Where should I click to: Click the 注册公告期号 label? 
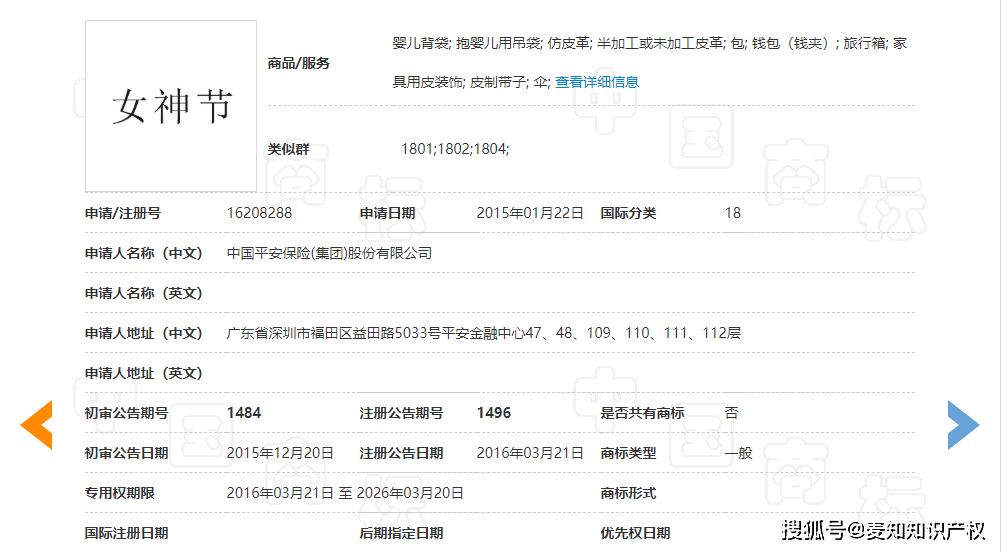(401, 413)
